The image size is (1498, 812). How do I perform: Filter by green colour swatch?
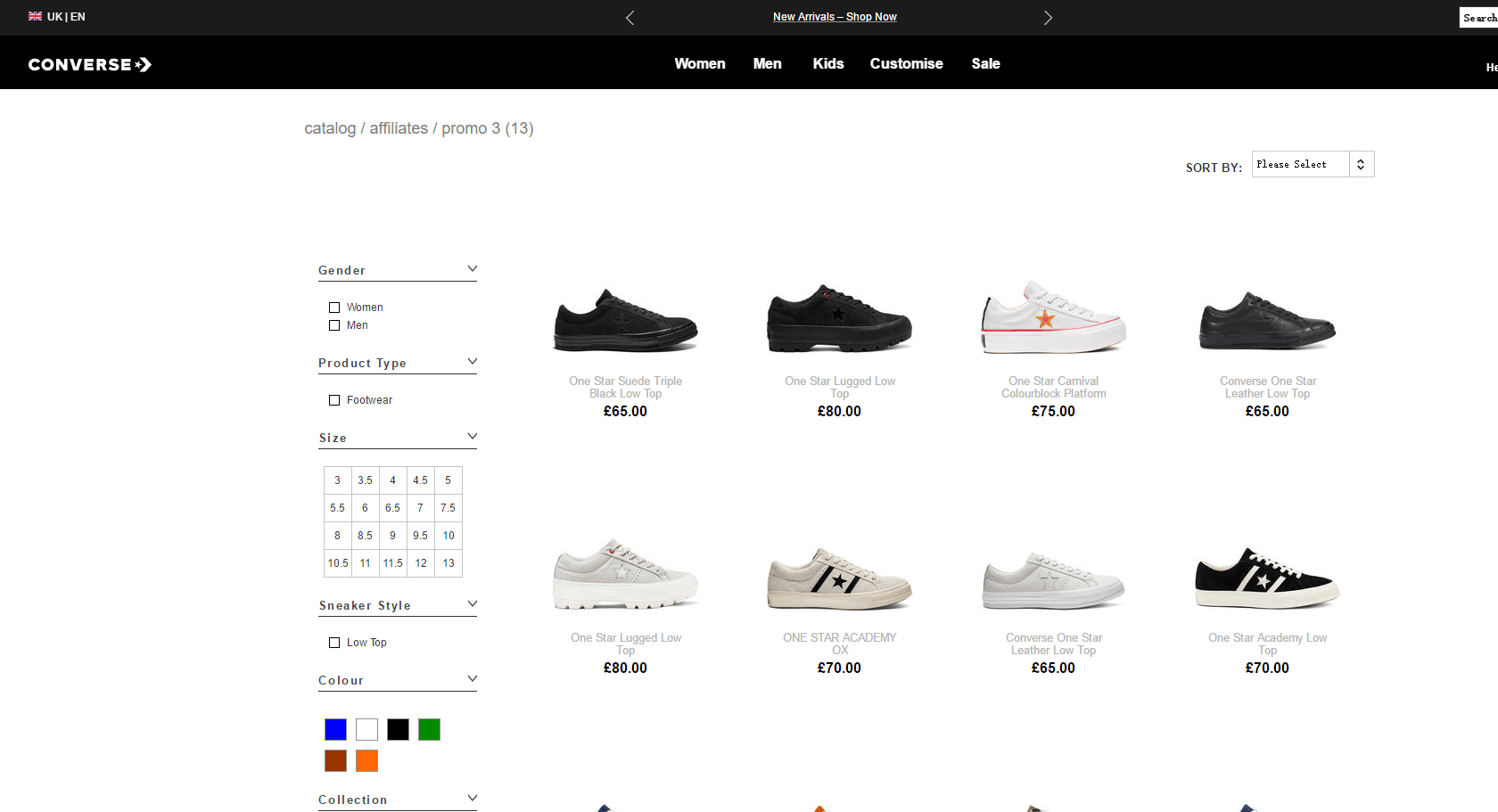[x=429, y=729]
